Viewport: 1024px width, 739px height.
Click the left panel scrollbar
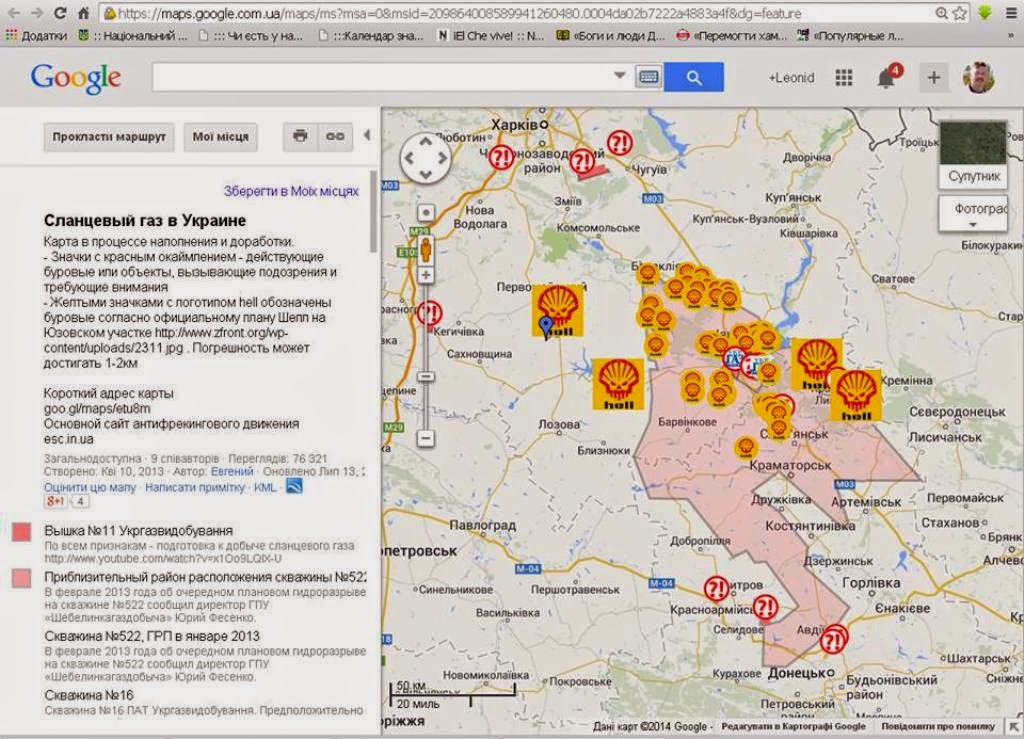coord(374,212)
